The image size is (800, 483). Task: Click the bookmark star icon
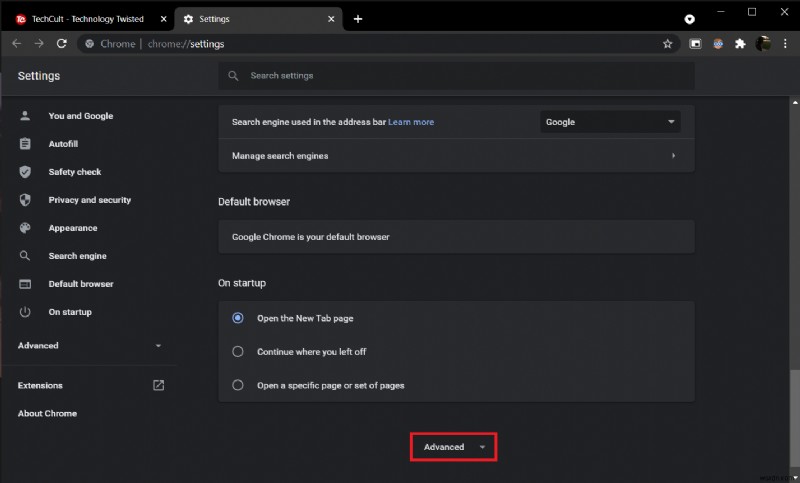(667, 44)
